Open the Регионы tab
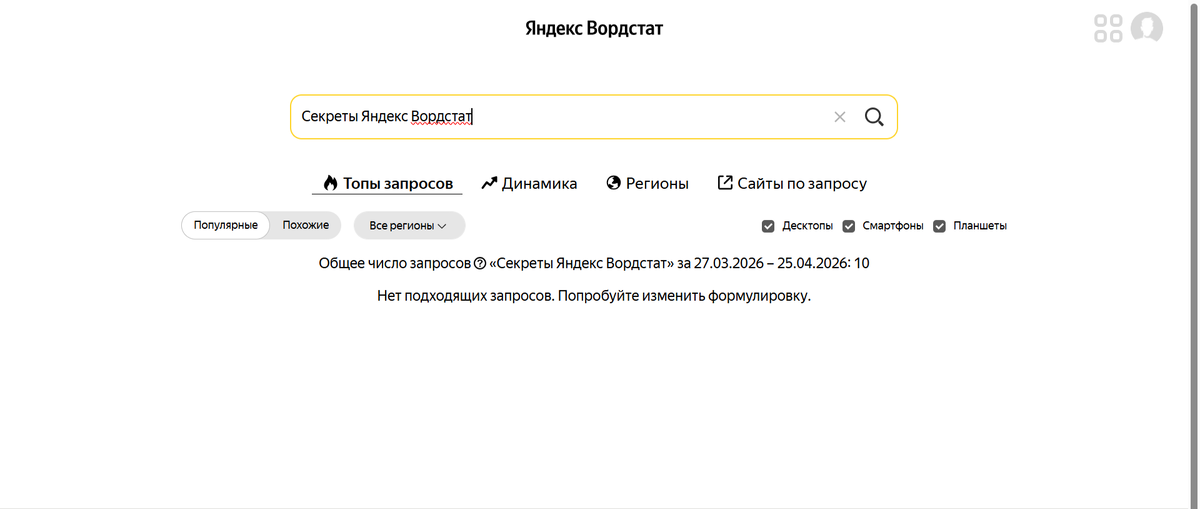1200x509 pixels. (x=648, y=183)
